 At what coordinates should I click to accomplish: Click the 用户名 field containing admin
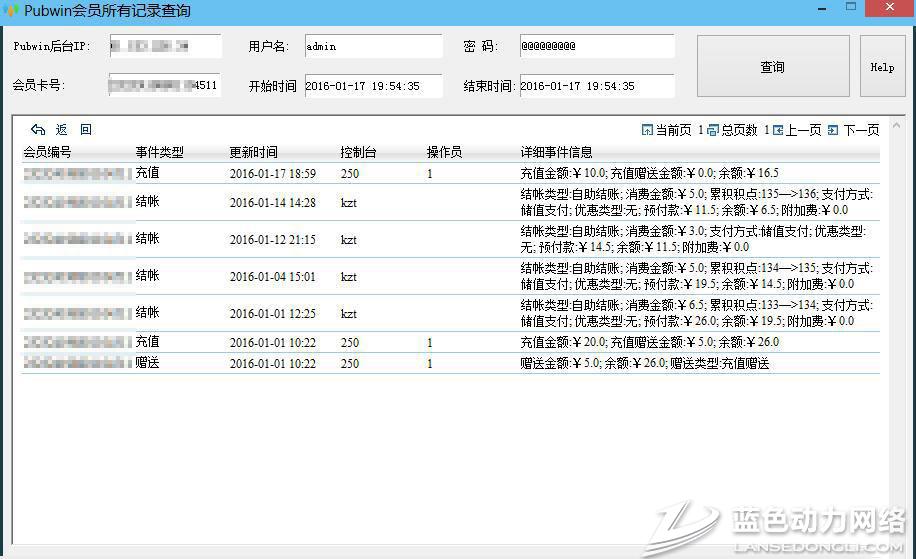click(x=373, y=46)
